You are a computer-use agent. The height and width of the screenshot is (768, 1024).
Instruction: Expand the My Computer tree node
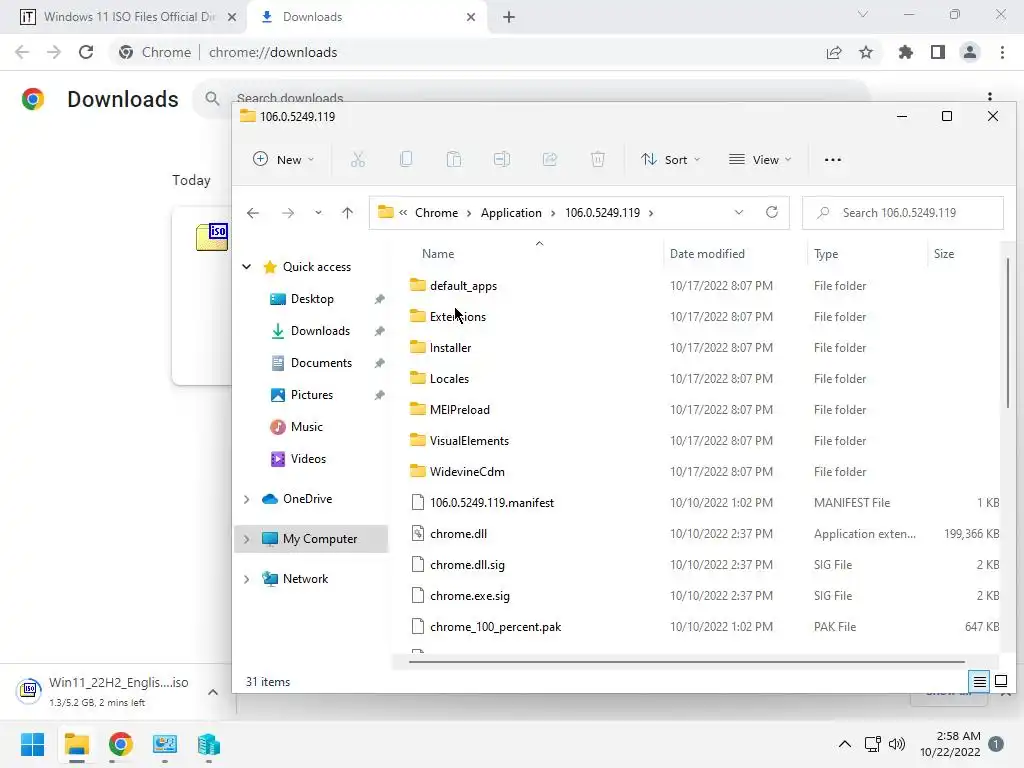coord(247,539)
